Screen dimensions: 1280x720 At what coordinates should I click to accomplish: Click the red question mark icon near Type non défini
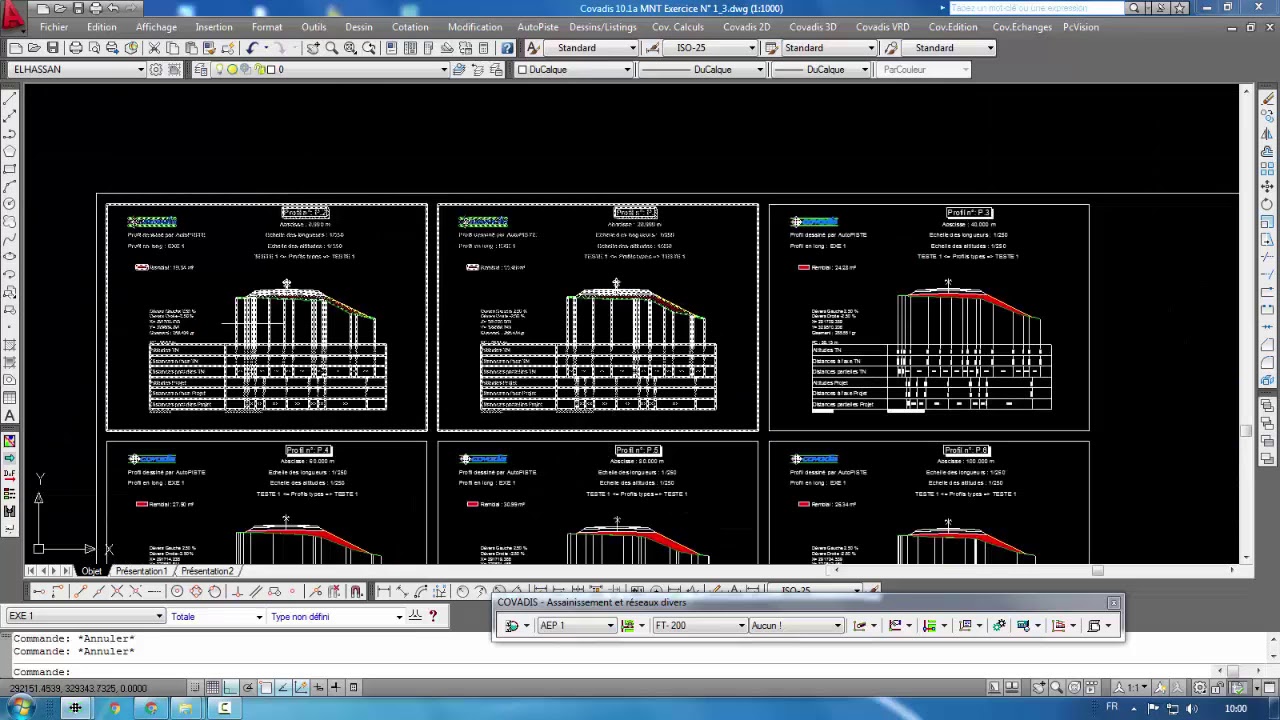click(x=432, y=616)
